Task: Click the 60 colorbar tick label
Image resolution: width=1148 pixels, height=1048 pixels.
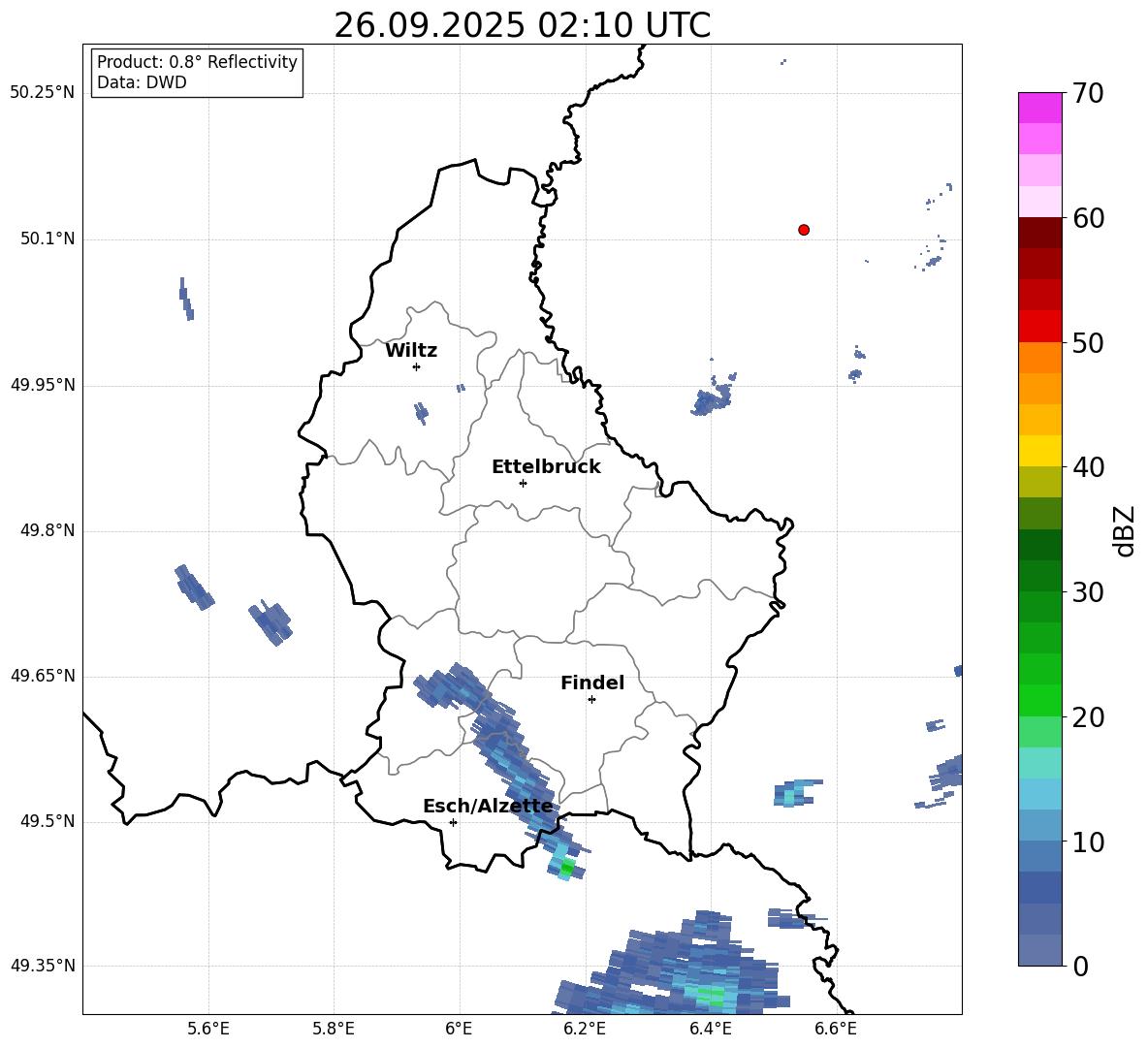Action: coord(1087,218)
